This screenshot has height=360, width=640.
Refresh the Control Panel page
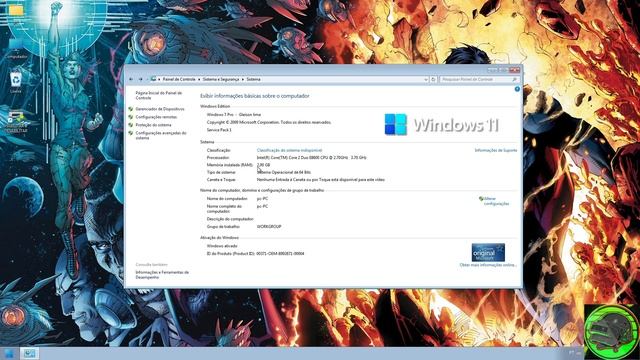click(433, 80)
